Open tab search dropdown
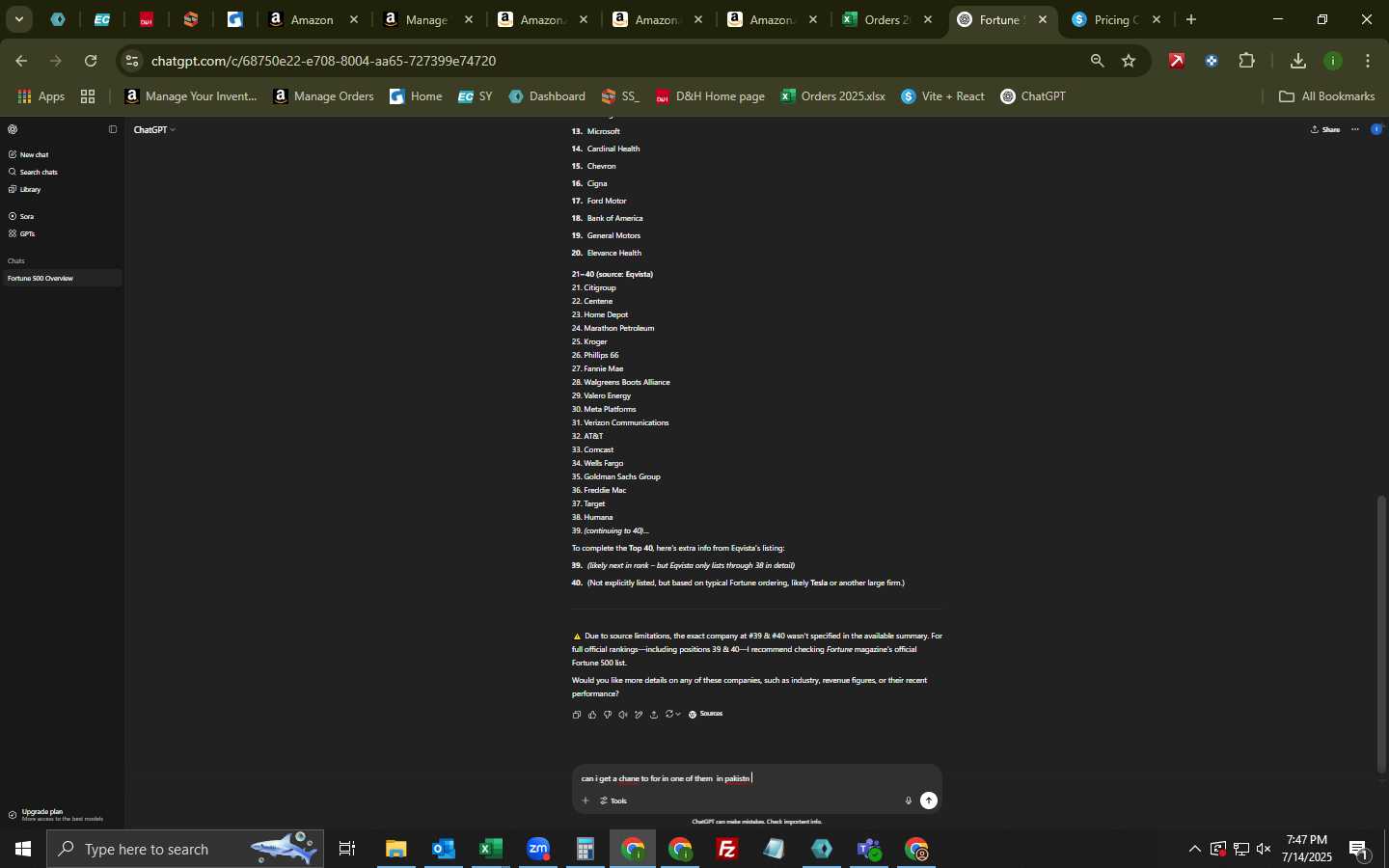This screenshot has width=1389, height=868. [x=18, y=19]
